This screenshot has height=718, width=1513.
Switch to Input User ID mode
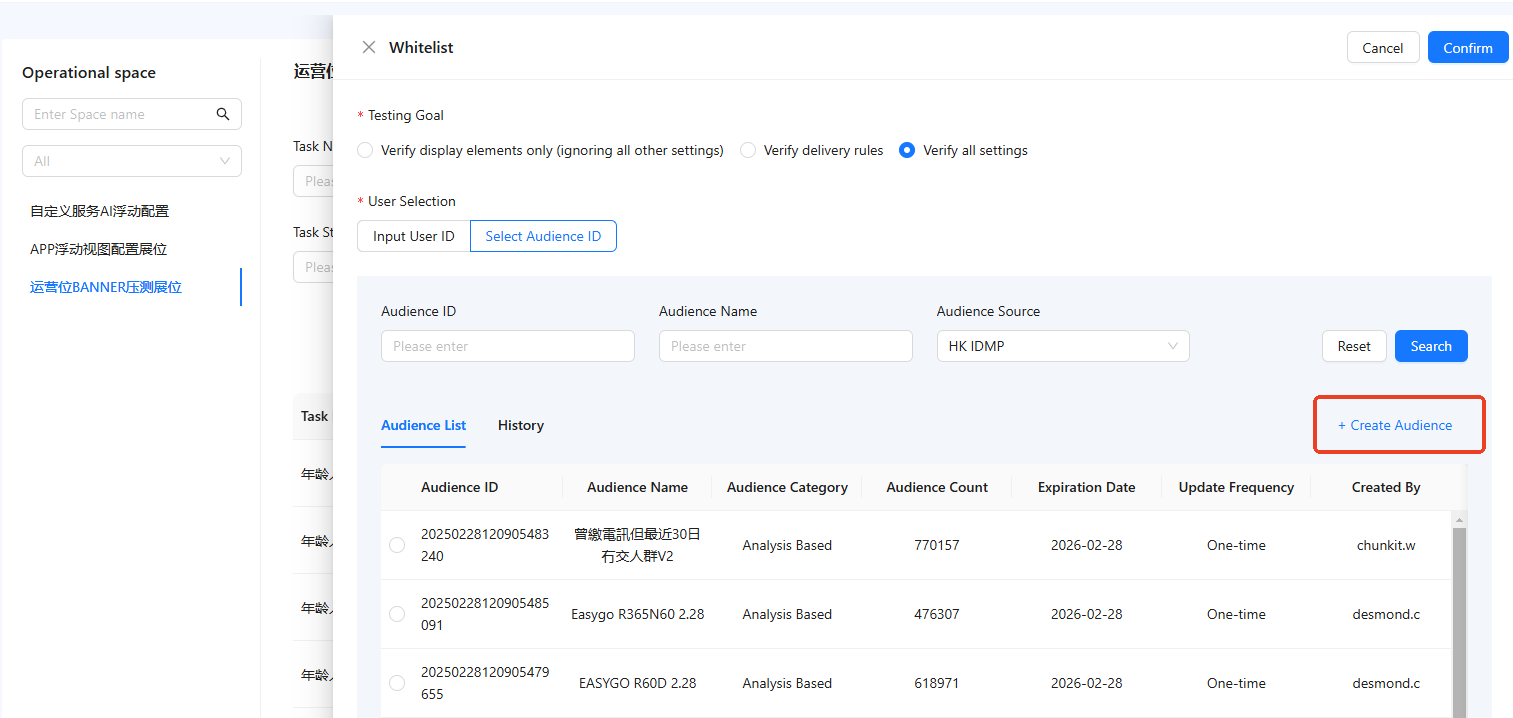coord(413,236)
